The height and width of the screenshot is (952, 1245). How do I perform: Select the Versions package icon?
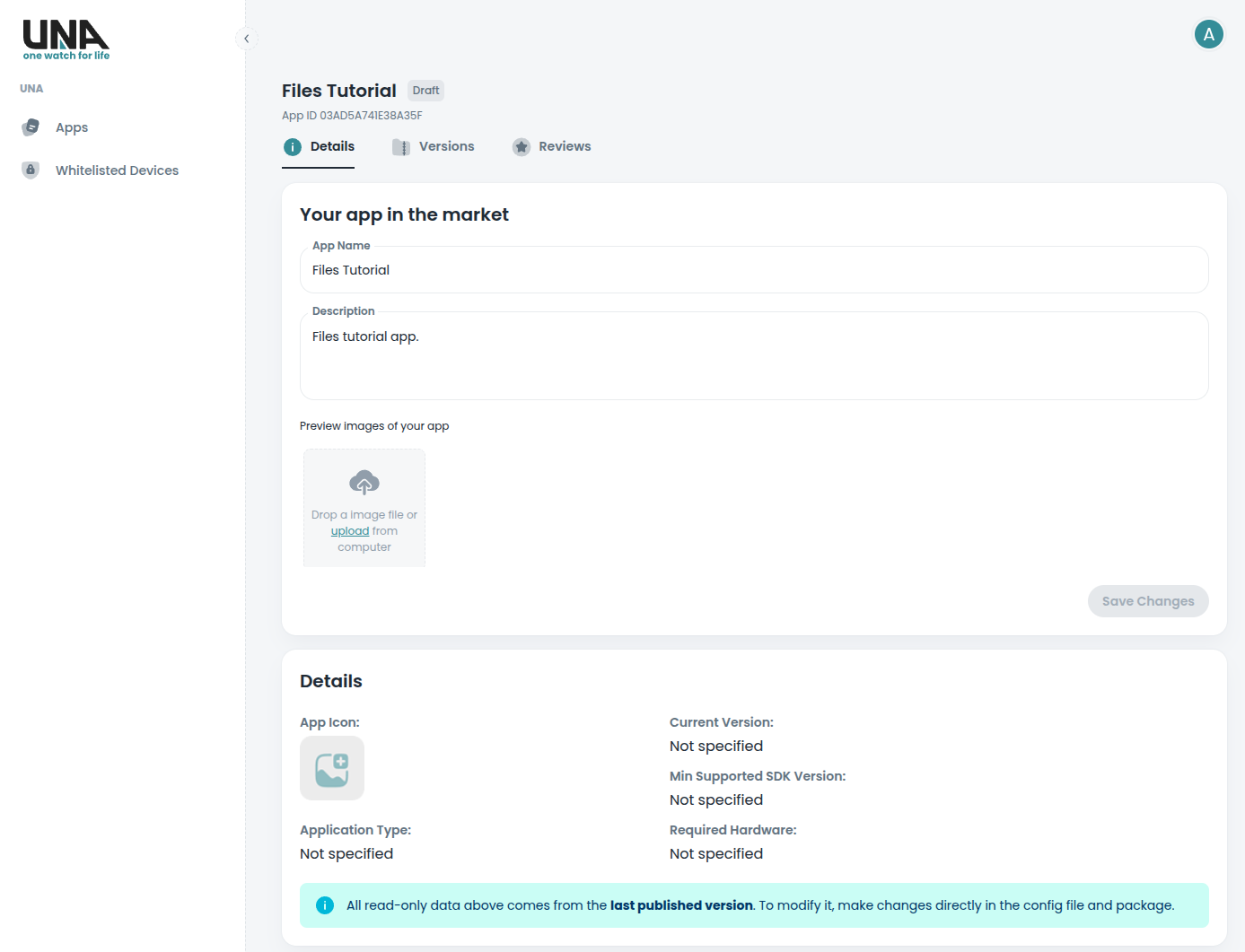tap(401, 146)
